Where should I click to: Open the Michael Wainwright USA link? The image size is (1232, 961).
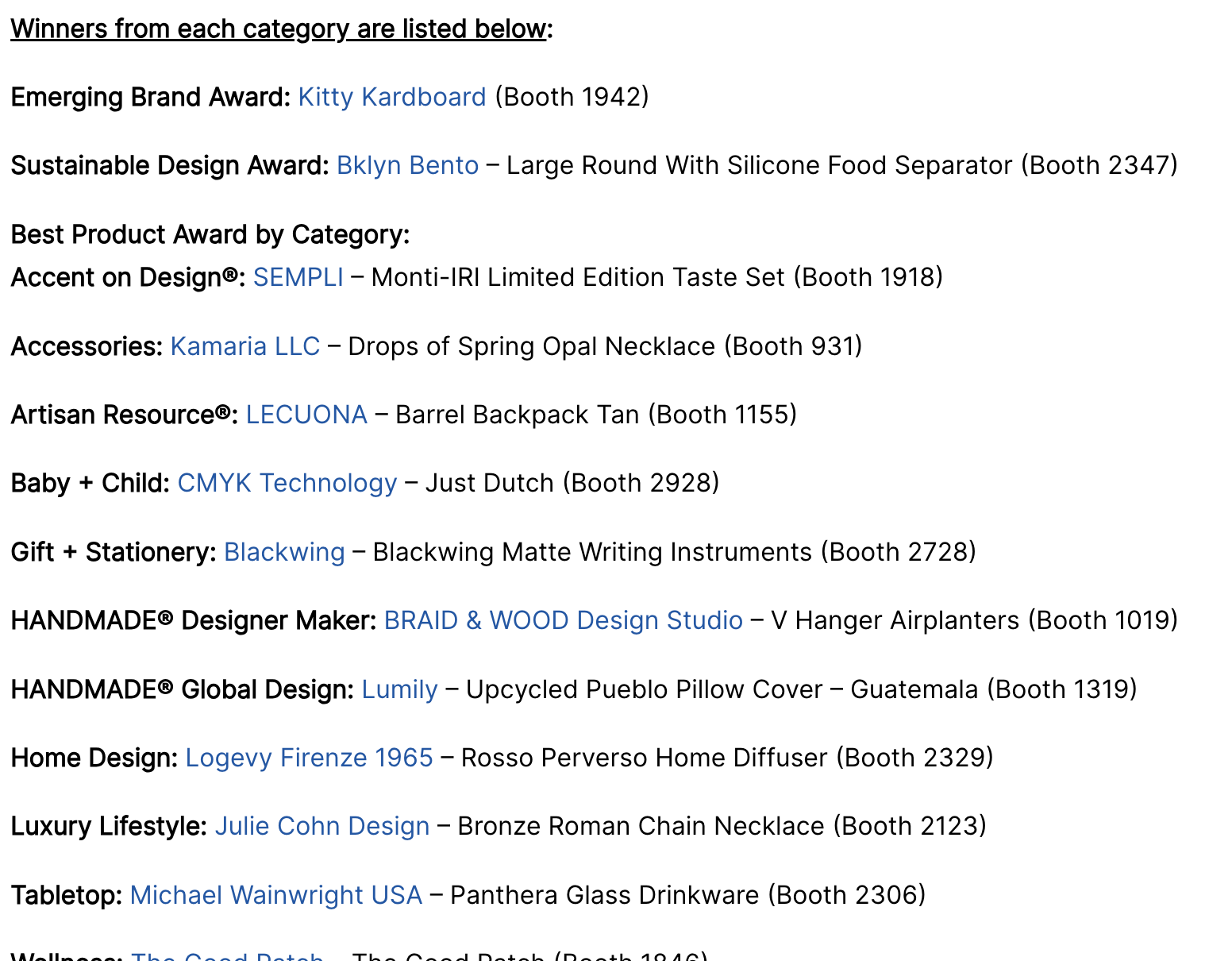coord(275,895)
